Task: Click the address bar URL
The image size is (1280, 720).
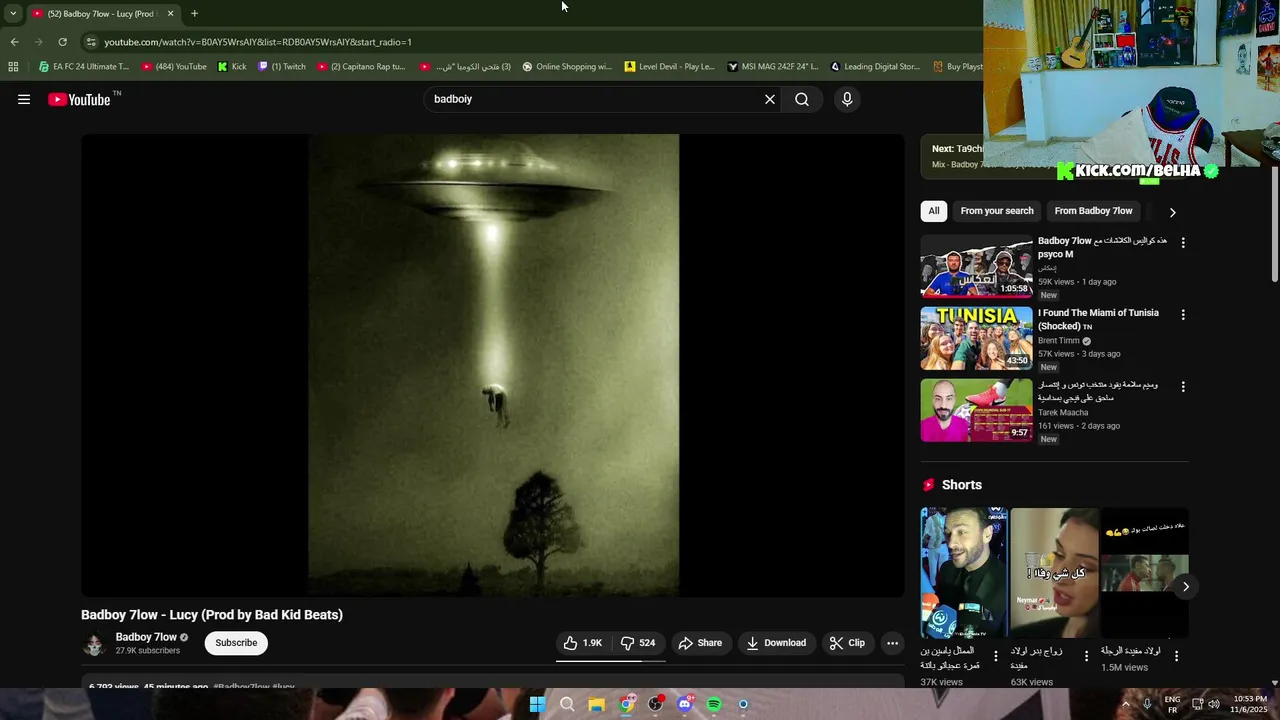Action: click(x=258, y=42)
